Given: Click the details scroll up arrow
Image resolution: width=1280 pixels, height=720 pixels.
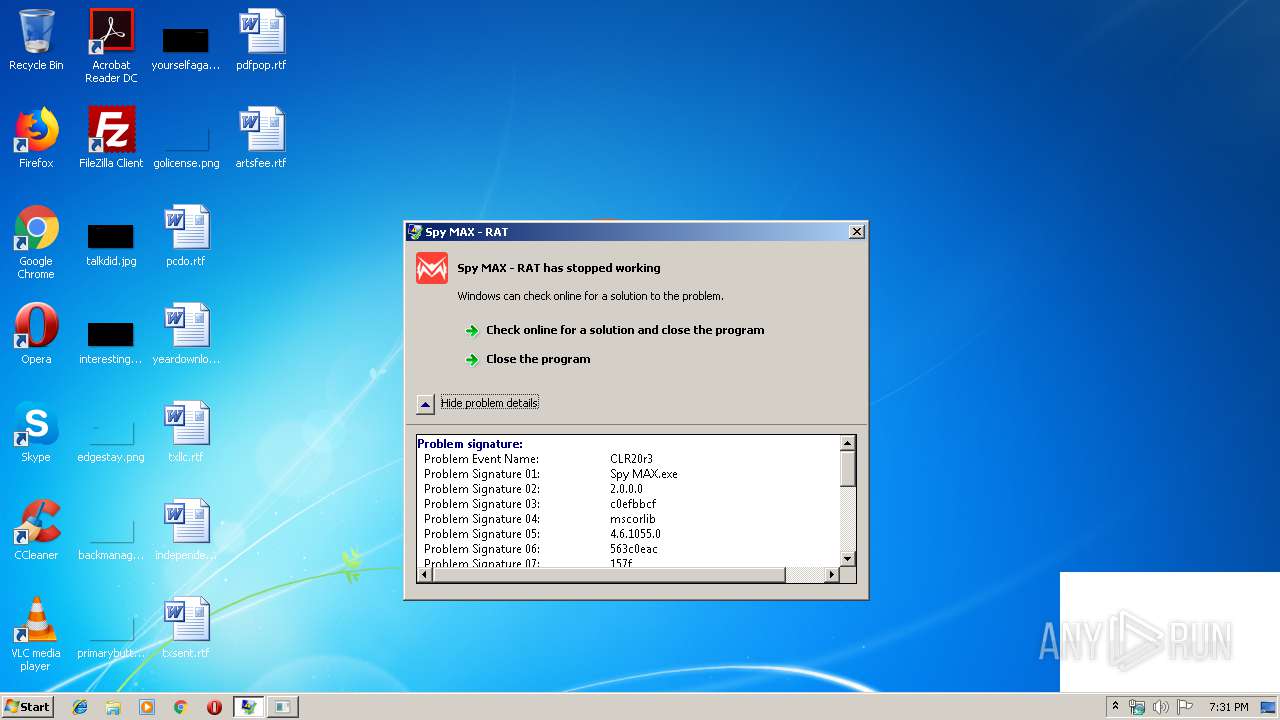Looking at the screenshot, I should point(848,443).
